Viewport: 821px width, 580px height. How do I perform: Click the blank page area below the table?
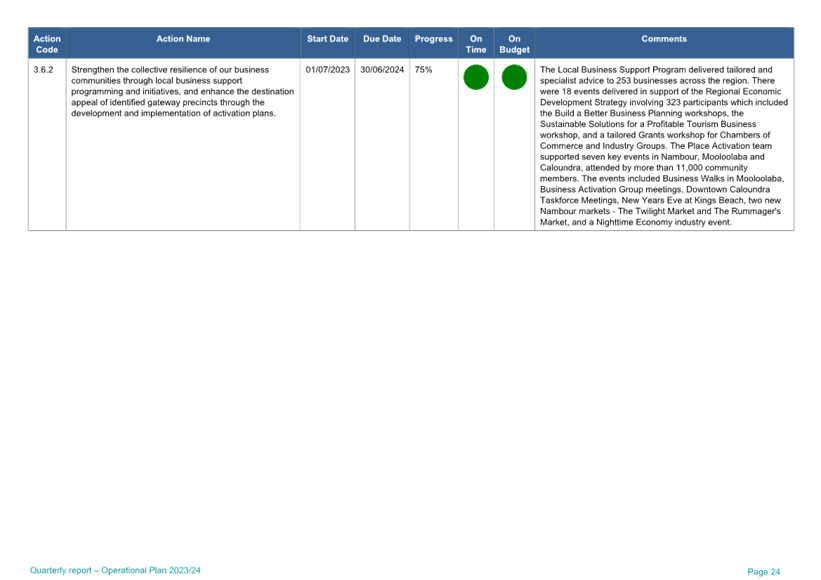coord(410,400)
